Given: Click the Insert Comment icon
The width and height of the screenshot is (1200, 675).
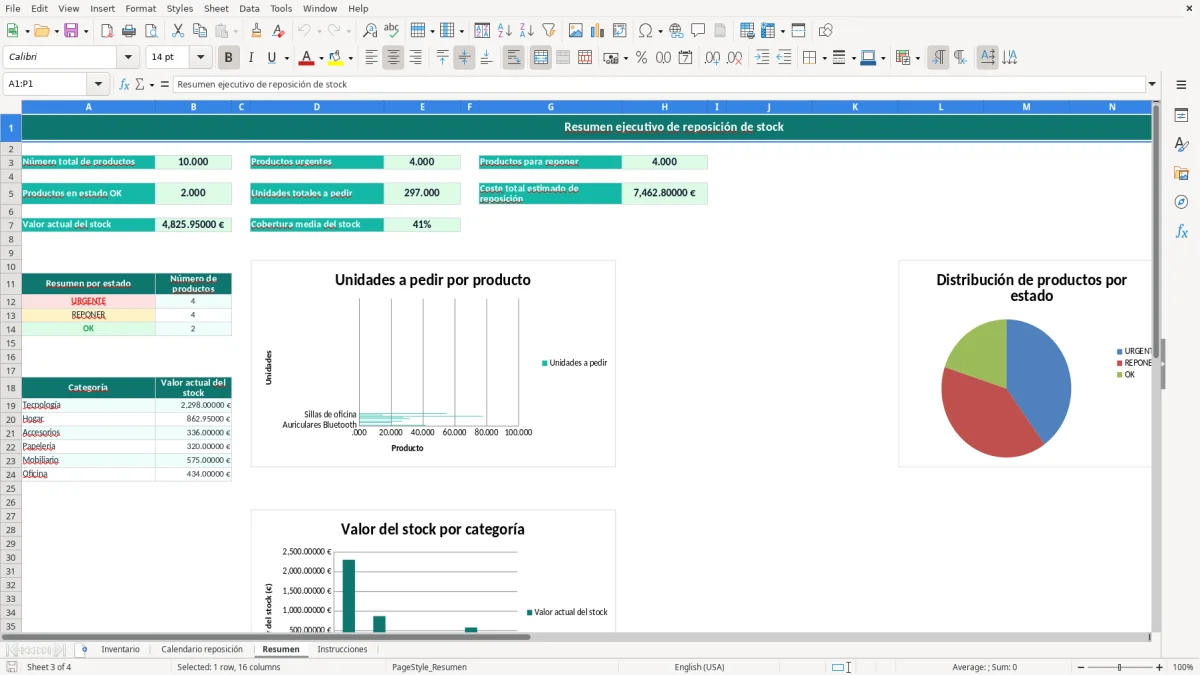Looking at the screenshot, I should point(698,31).
